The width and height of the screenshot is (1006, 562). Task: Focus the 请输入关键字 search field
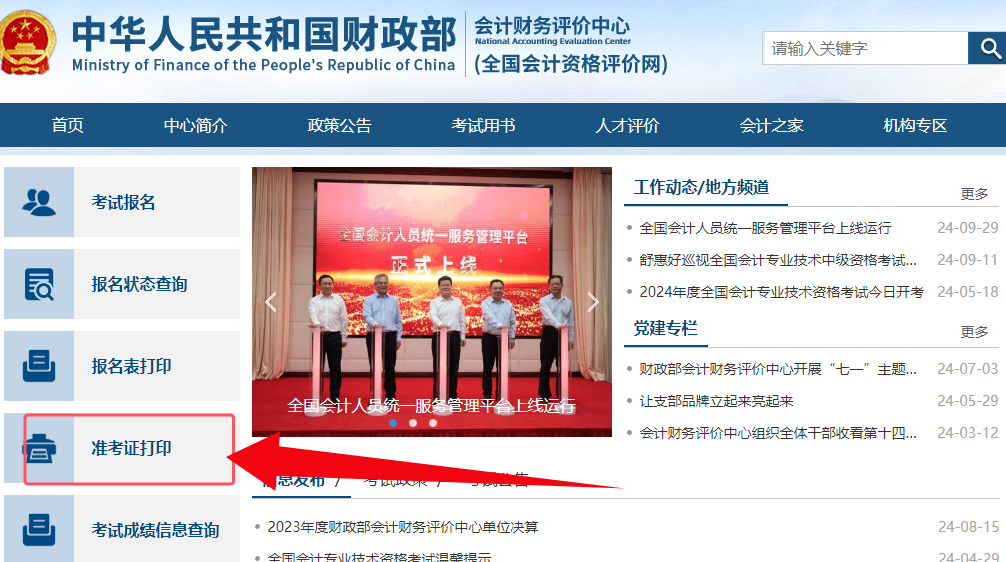point(865,48)
